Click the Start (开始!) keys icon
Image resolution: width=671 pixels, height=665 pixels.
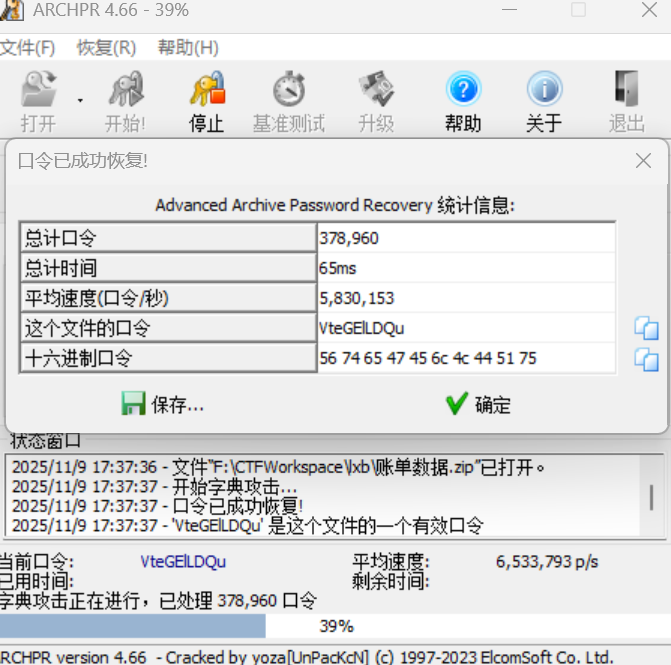[x=125, y=91]
